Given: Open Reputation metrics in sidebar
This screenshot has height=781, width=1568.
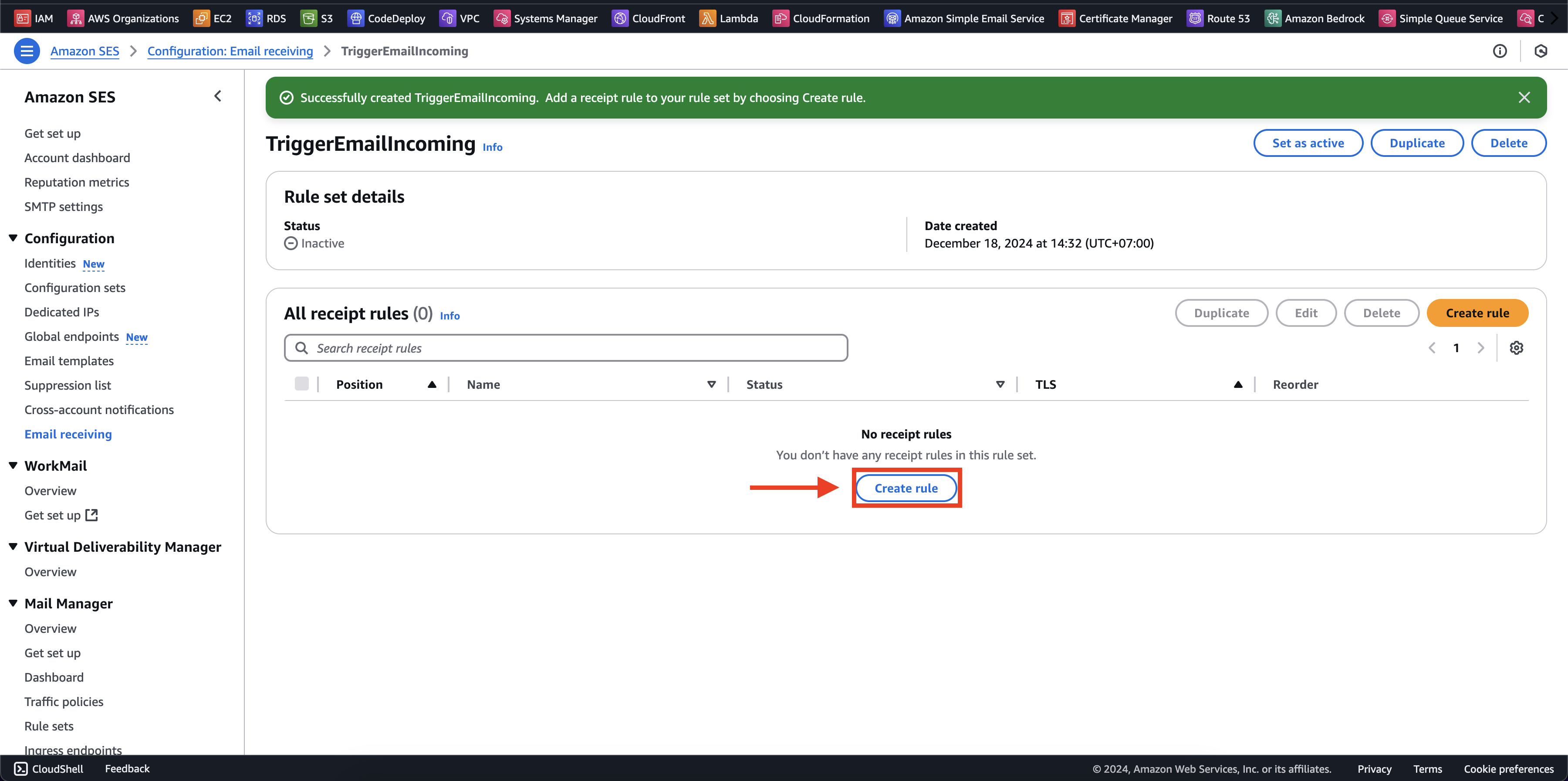Looking at the screenshot, I should click(x=77, y=182).
